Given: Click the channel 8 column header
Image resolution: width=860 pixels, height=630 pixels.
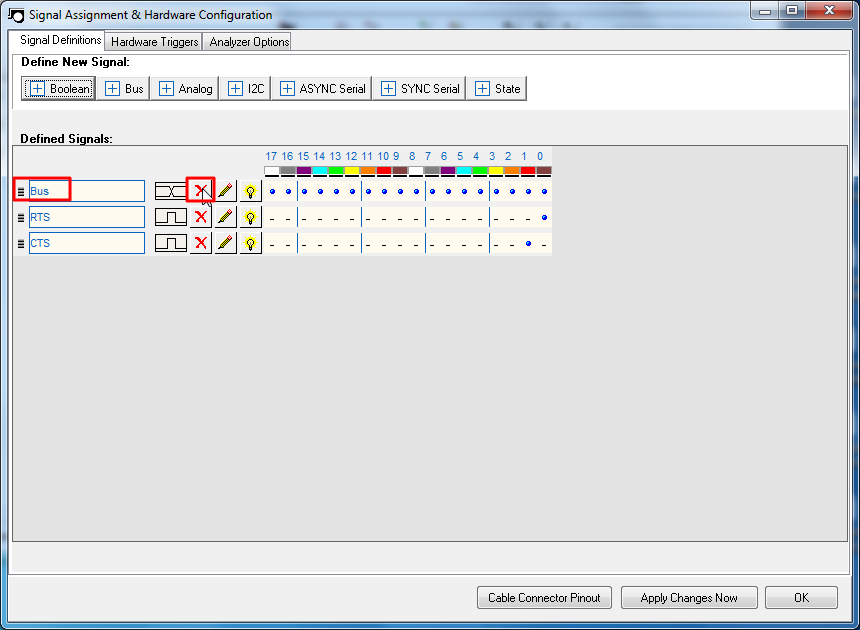Looking at the screenshot, I should tap(412, 156).
